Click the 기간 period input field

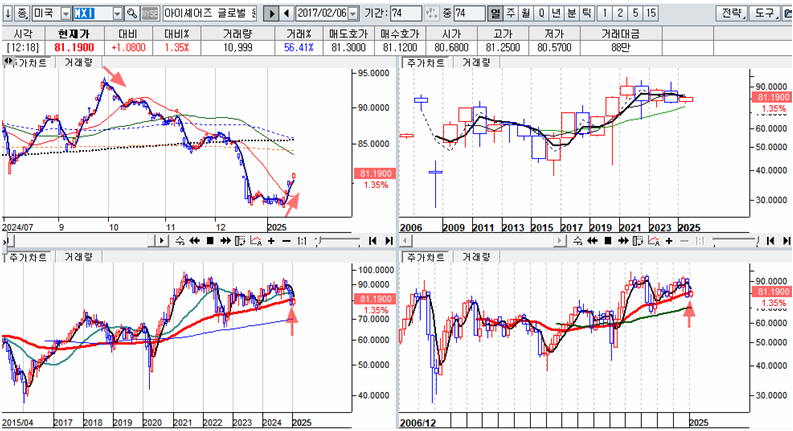[x=406, y=13]
